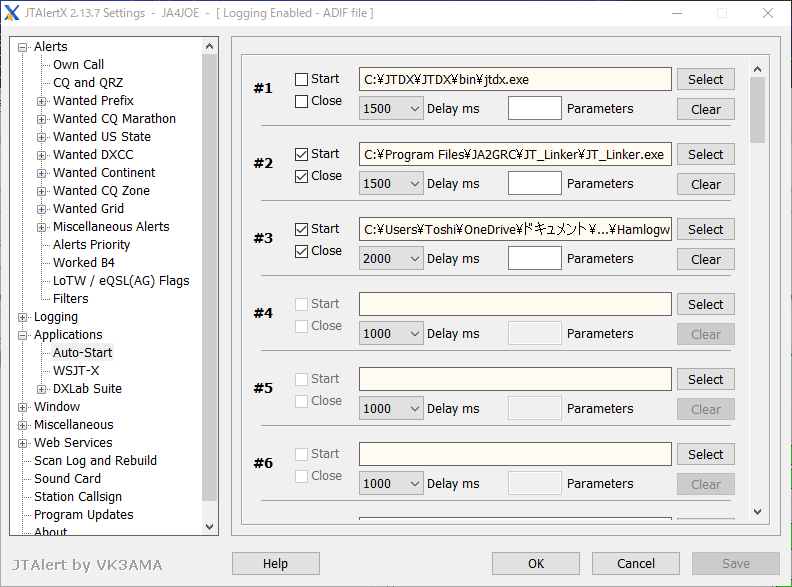Click Select button for application #1
Screen dimensions: 792x587
point(706,79)
